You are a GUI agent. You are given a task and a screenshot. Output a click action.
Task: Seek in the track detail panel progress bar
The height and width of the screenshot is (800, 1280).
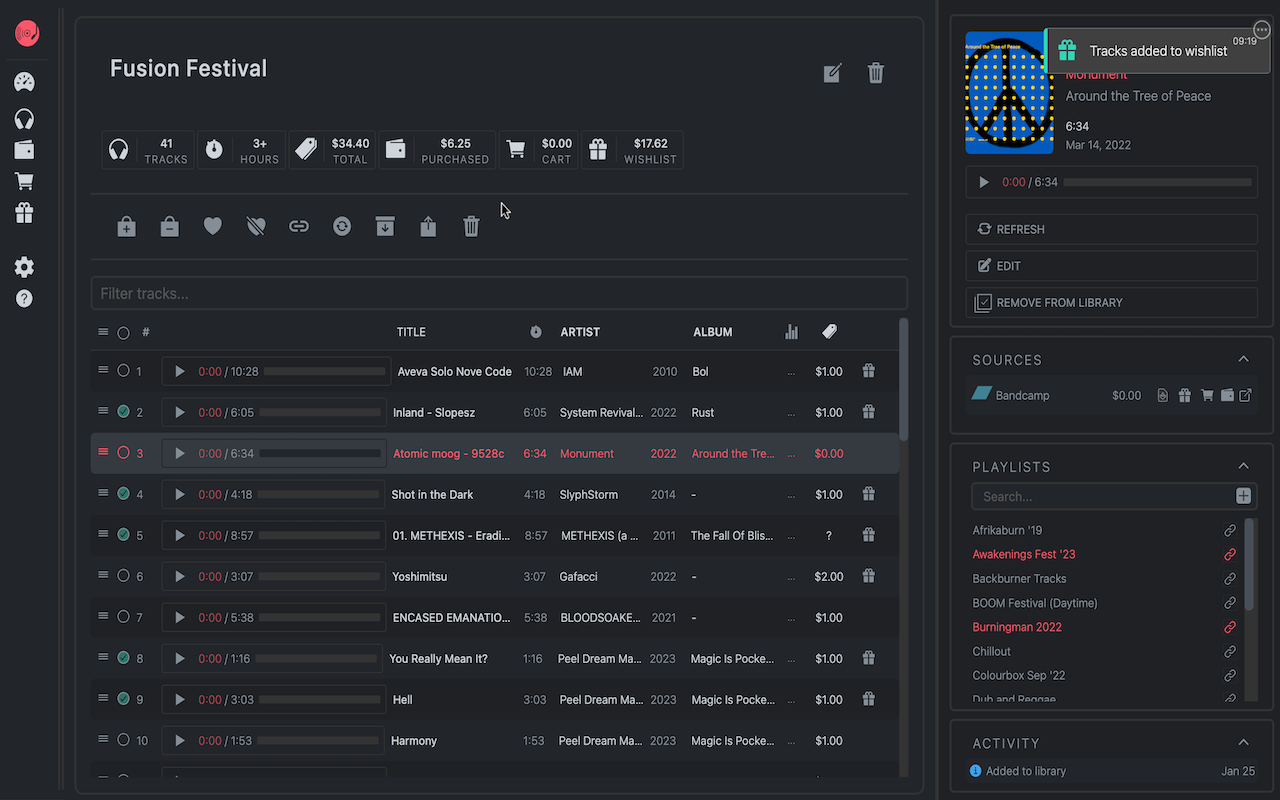[x=1158, y=183]
